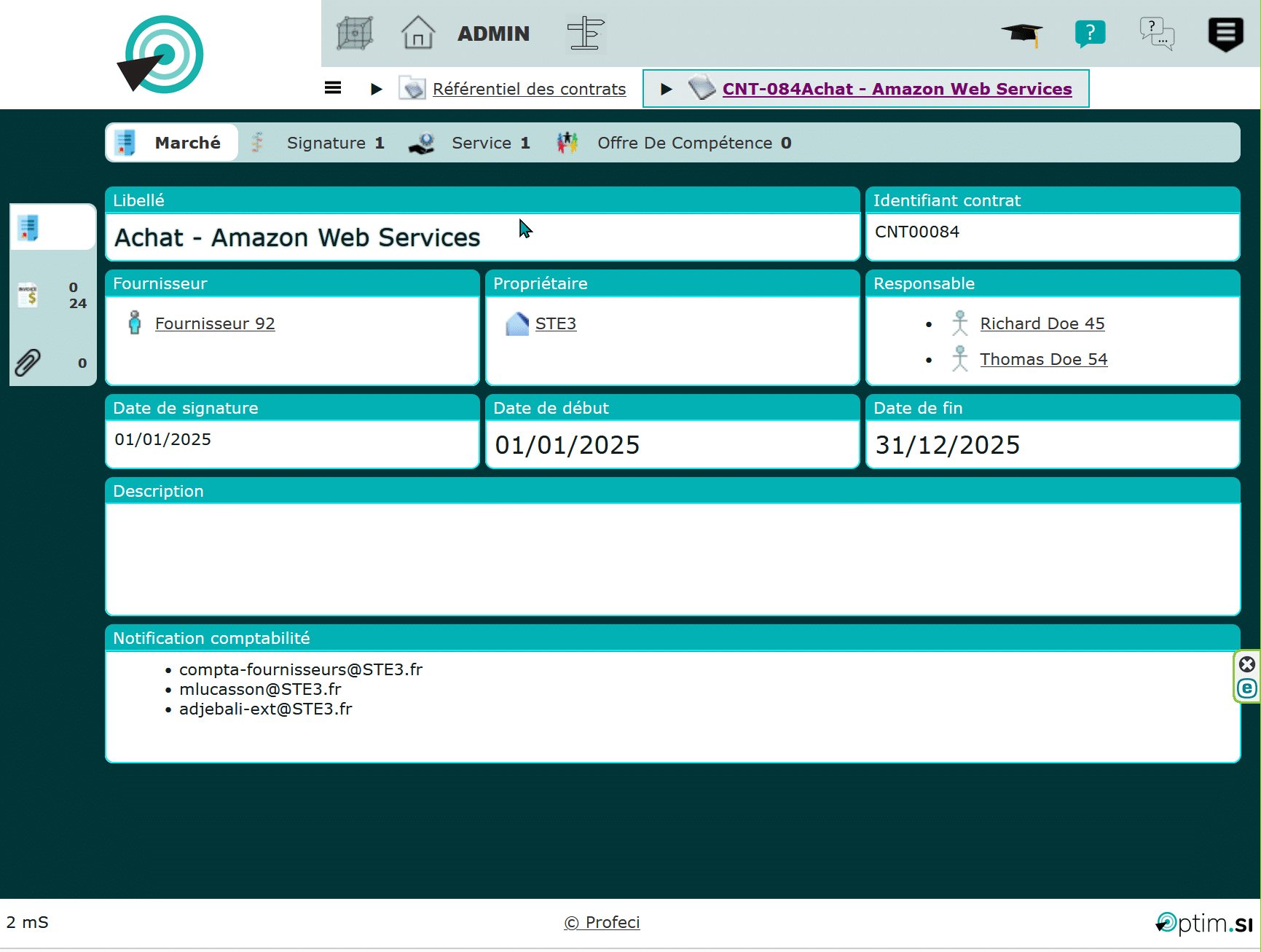This screenshot has height=952, width=1261.
Task: Close the side widget with X button
Action: point(1247,664)
